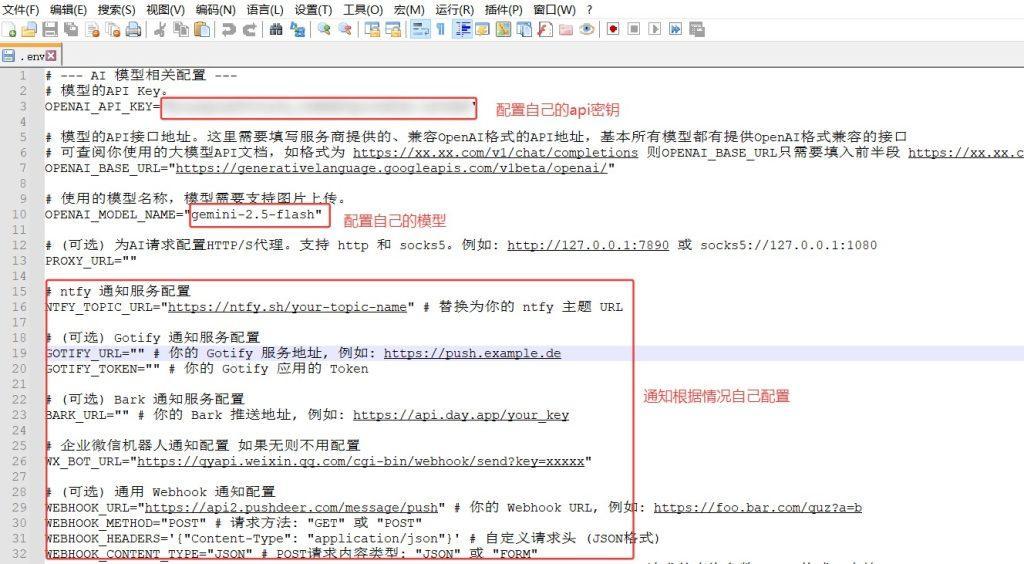This screenshot has width=1024, height=564.
Task: Click the Save All icon
Action: tap(71, 29)
